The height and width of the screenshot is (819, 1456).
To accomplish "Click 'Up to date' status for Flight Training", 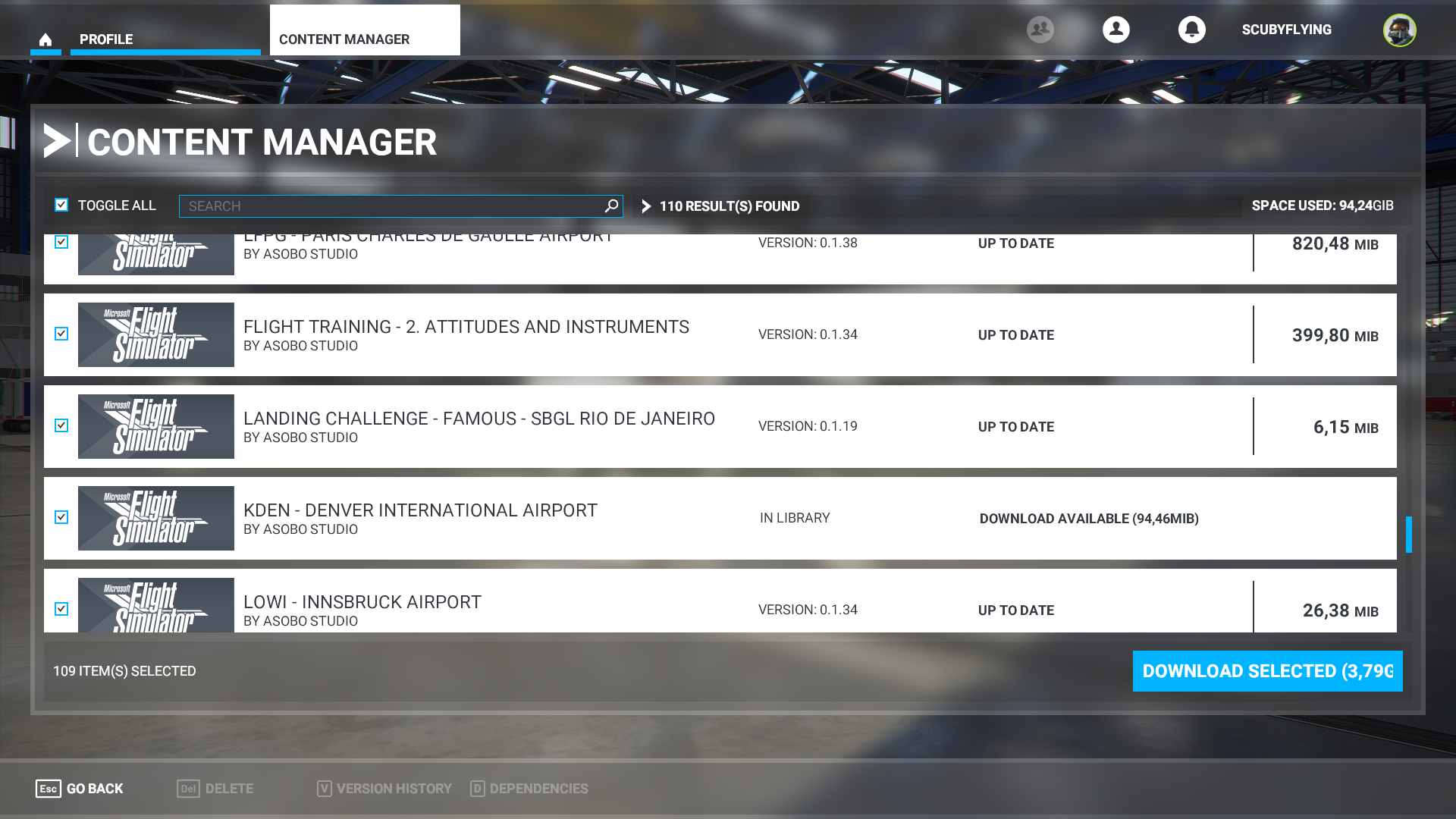I will [1016, 335].
